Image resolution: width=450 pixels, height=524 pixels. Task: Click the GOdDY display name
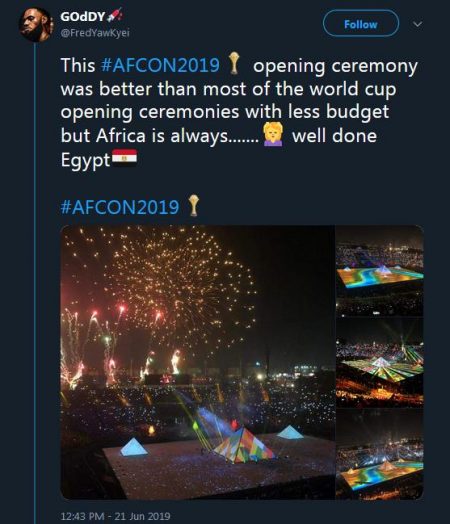[83, 17]
